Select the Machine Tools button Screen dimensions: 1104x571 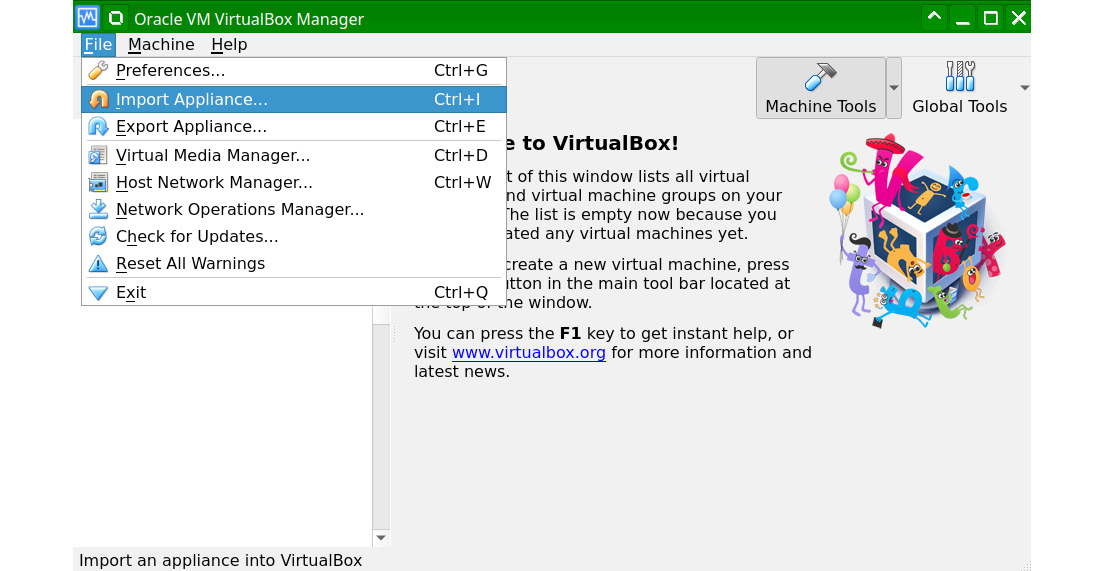coord(820,88)
